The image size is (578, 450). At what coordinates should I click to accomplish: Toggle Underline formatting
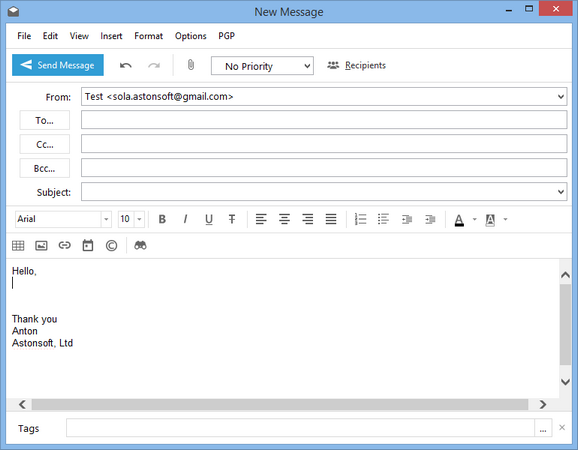[209, 220]
